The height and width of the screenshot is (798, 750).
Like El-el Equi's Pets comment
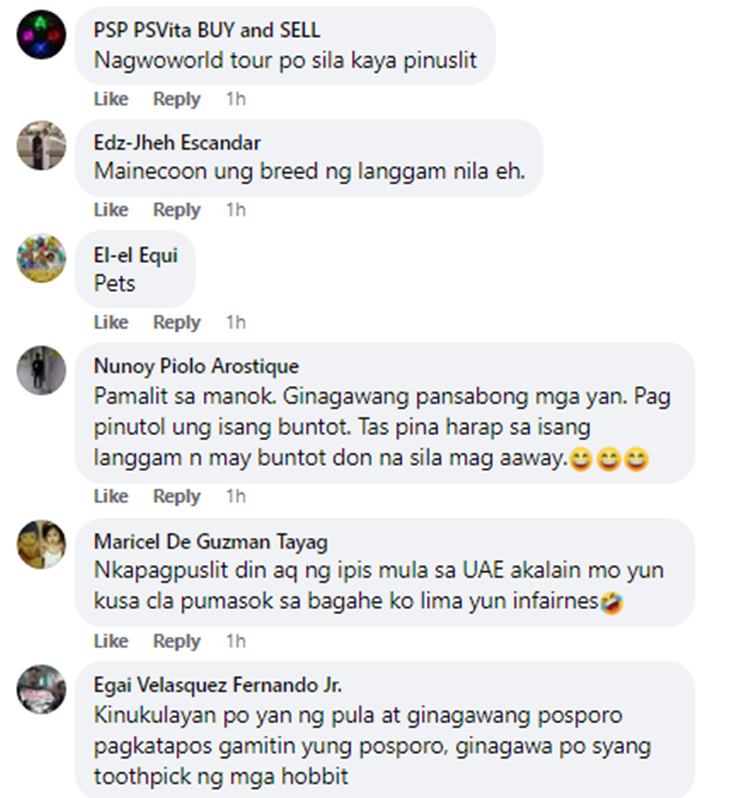(111, 322)
